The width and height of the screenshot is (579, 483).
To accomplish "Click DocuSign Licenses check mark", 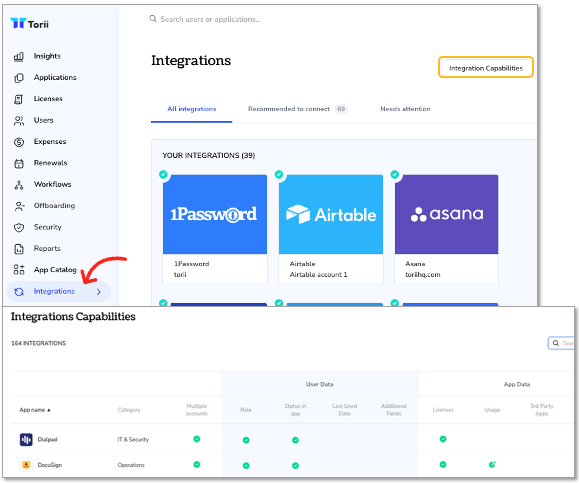I will 443,465.
